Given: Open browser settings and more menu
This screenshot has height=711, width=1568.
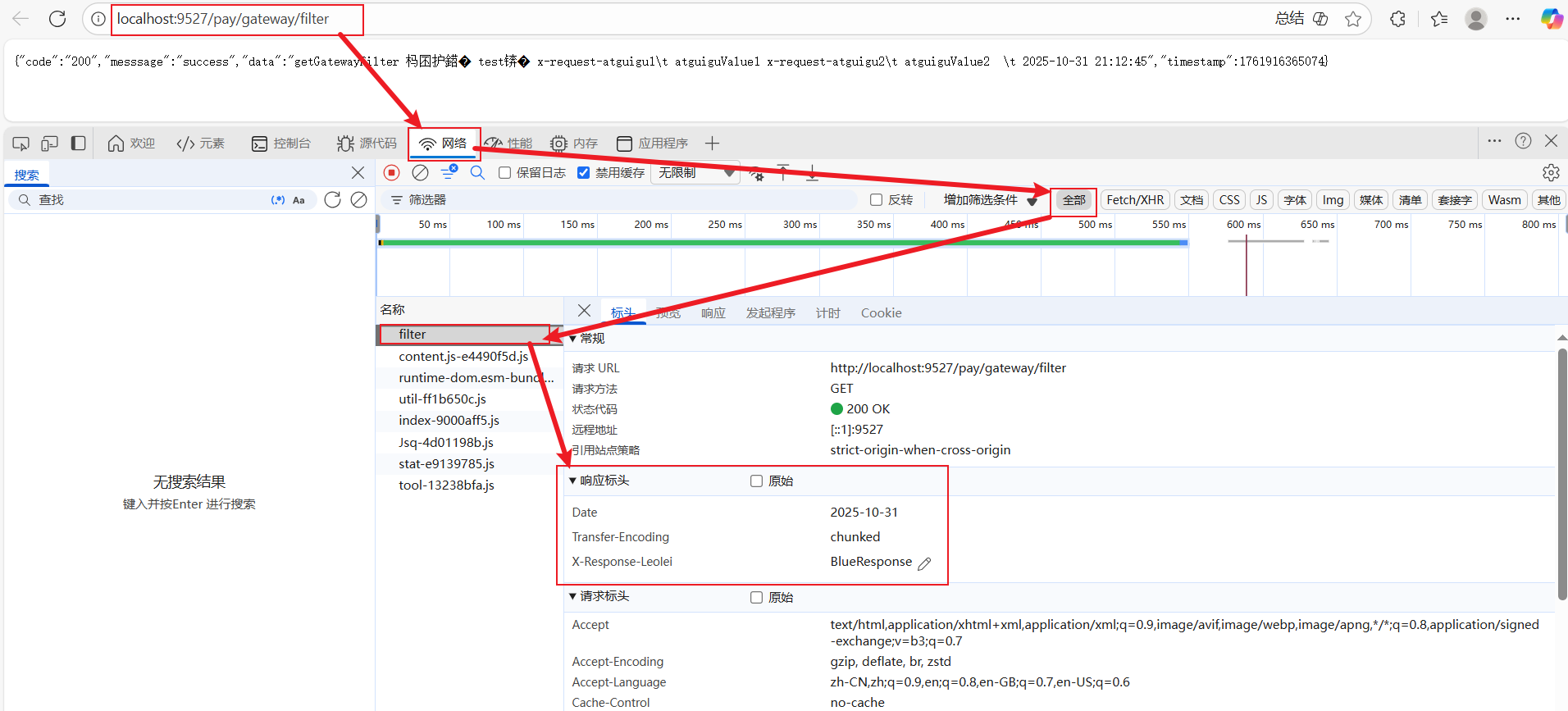Looking at the screenshot, I should (x=1513, y=19).
